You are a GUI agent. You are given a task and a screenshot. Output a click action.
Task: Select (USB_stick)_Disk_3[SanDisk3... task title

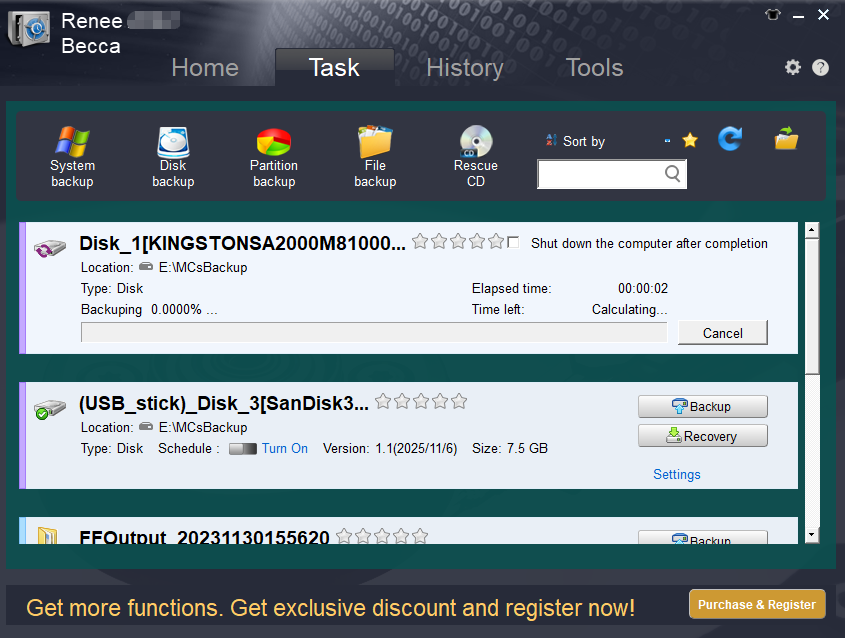[224, 403]
